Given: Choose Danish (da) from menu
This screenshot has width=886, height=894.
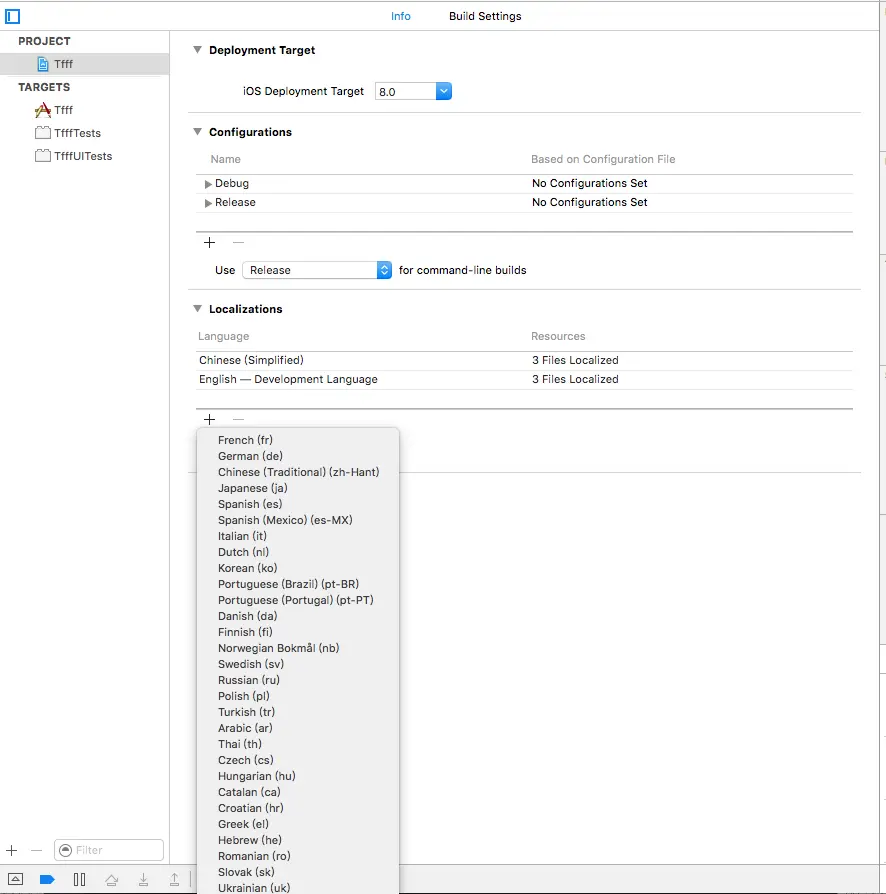Looking at the screenshot, I should [298, 616].
